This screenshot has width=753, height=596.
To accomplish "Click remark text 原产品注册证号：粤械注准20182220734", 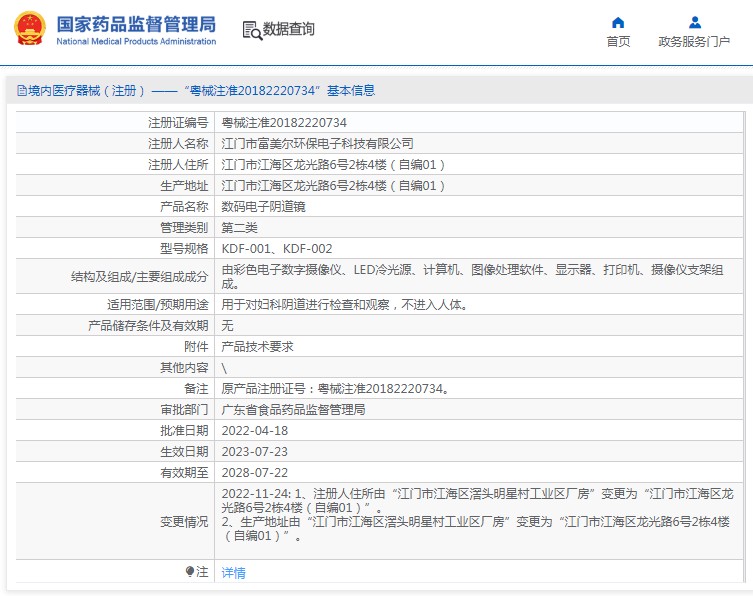I will [335, 389].
